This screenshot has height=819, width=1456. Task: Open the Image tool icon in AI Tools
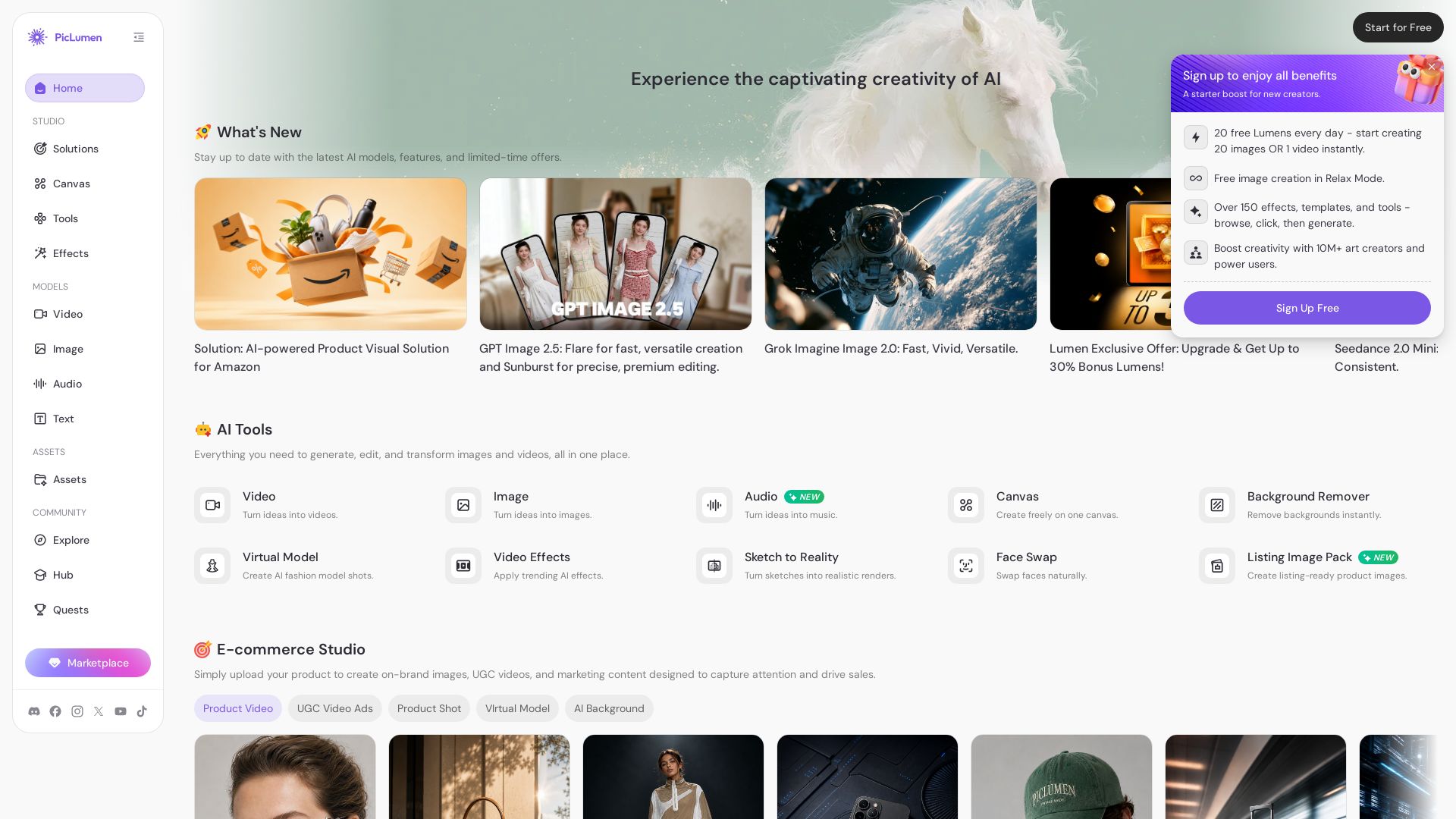(x=463, y=505)
